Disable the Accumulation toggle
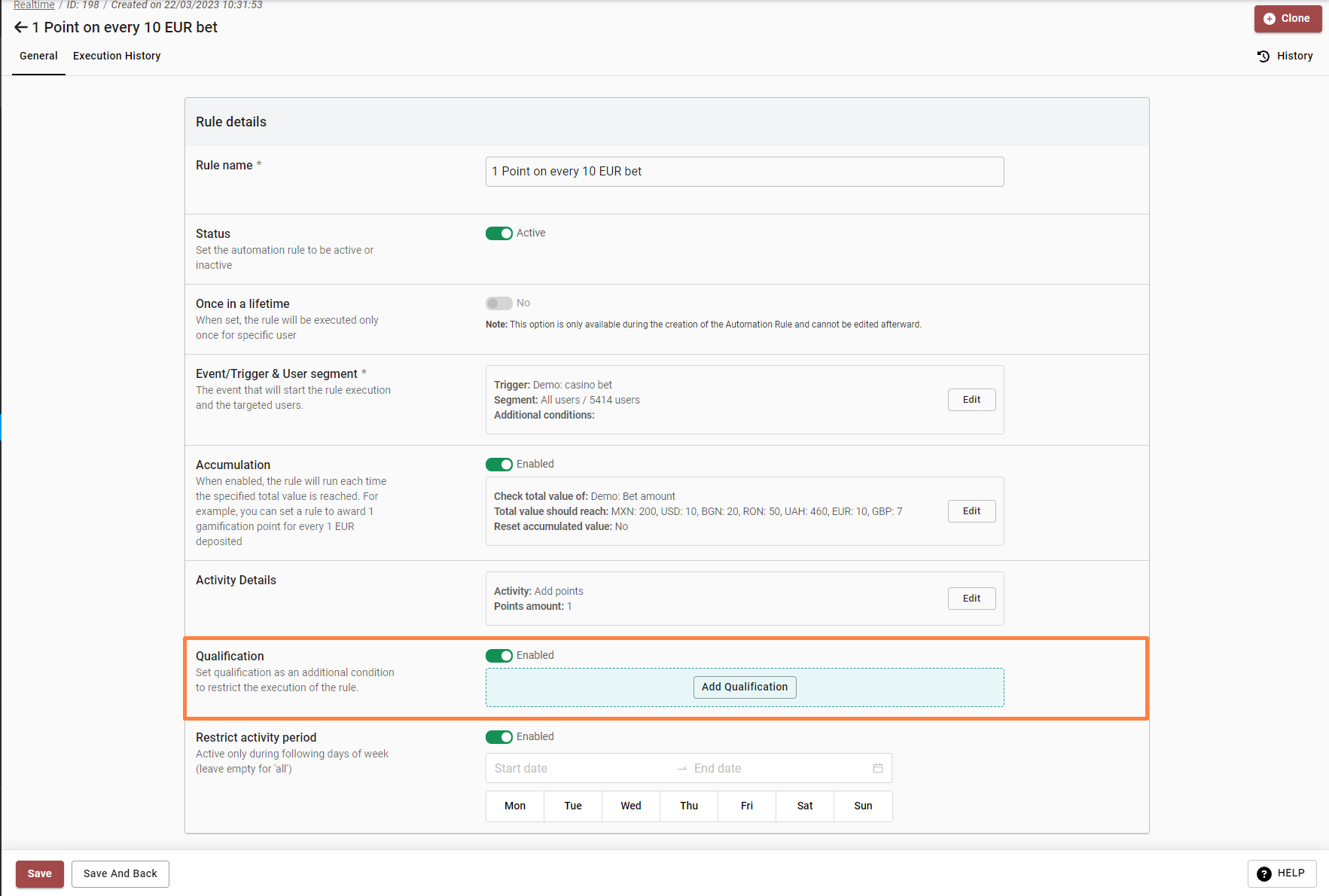 tap(498, 465)
